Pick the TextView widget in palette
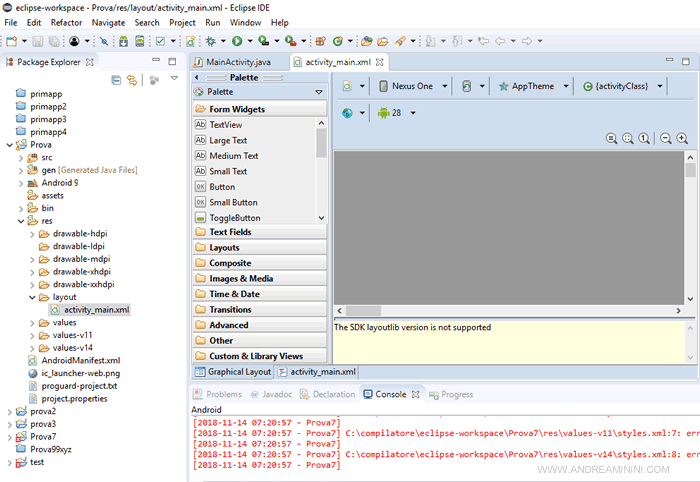 pos(225,125)
